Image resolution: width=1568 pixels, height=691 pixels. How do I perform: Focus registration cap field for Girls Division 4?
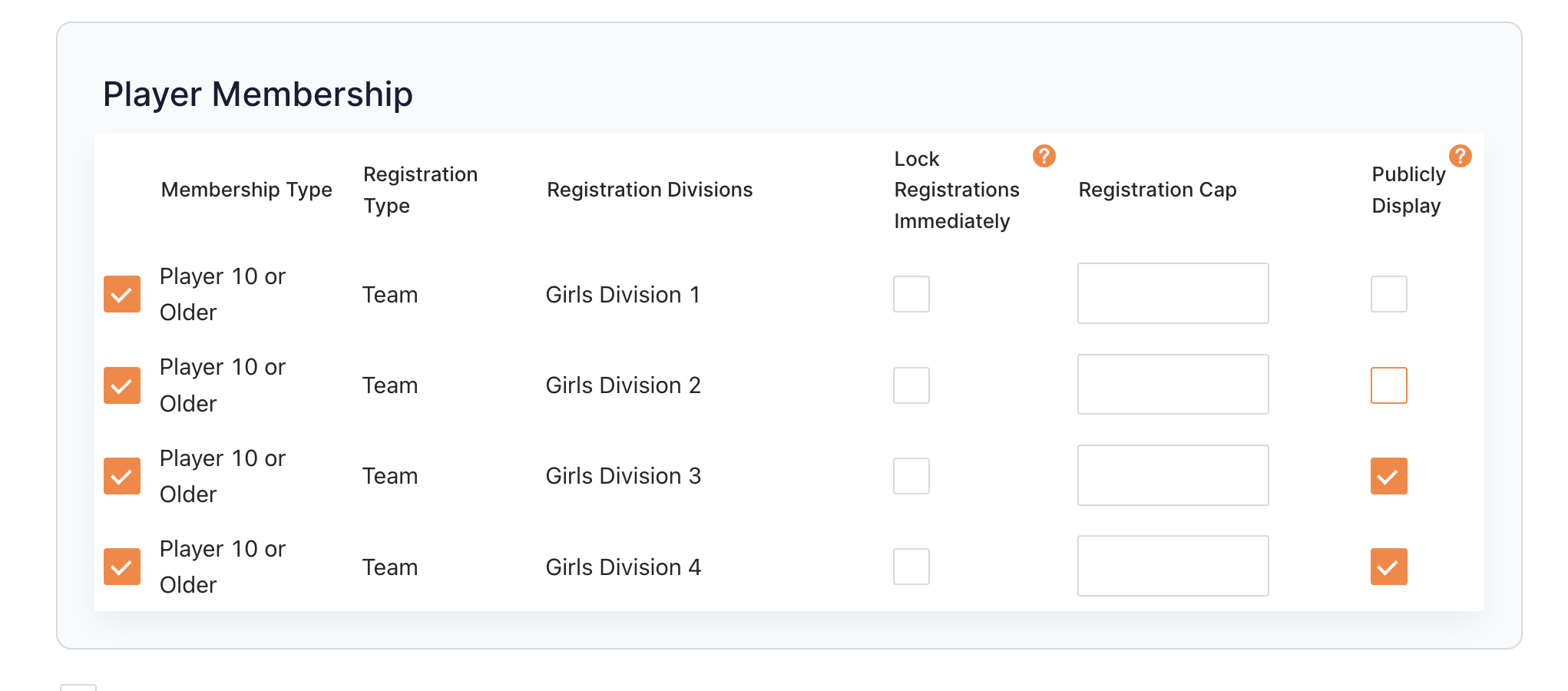pyautogui.click(x=1173, y=566)
